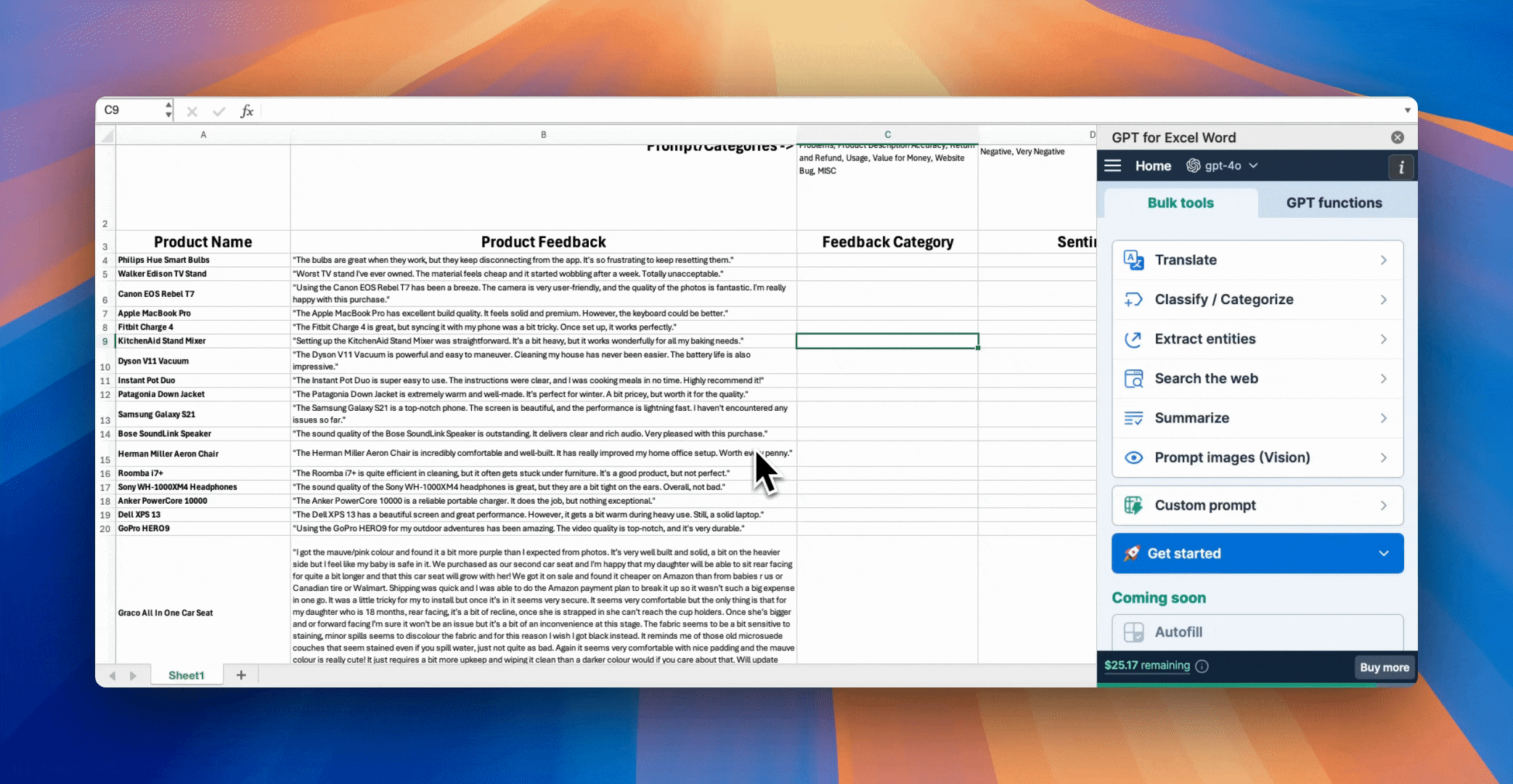Viewport: 1513px width, 784px height.
Task: Click the next sheet arrow
Action: pos(133,676)
